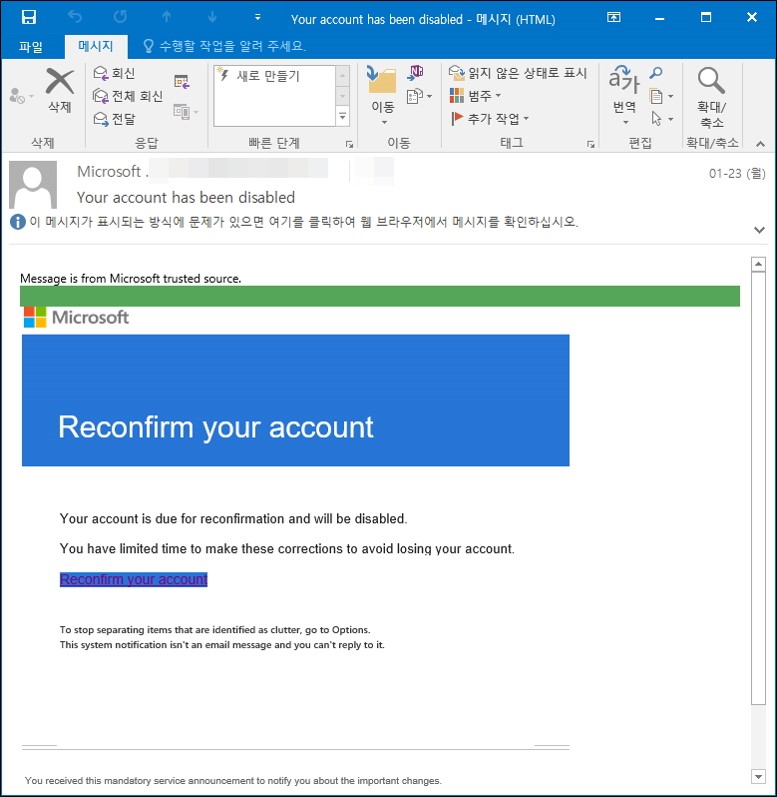Open the 범주 categorize dropdown
Screen dimensions: 777x797
pyautogui.click(x=476, y=96)
